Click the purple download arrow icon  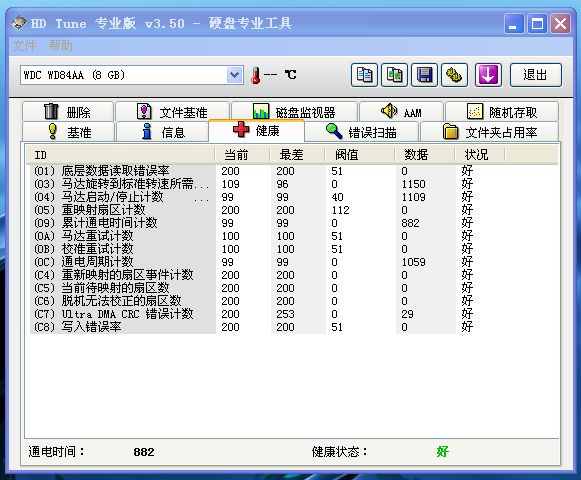(x=488, y=75)
